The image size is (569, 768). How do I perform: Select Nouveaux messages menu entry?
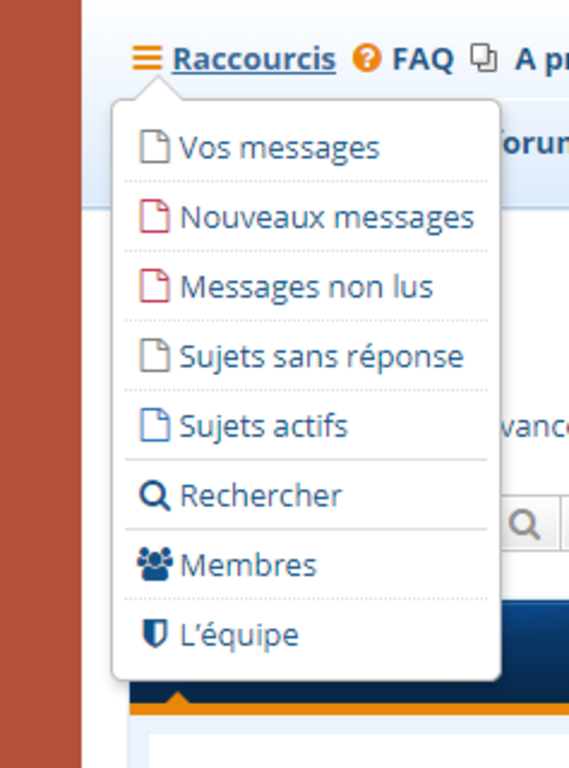click(306, 217)
